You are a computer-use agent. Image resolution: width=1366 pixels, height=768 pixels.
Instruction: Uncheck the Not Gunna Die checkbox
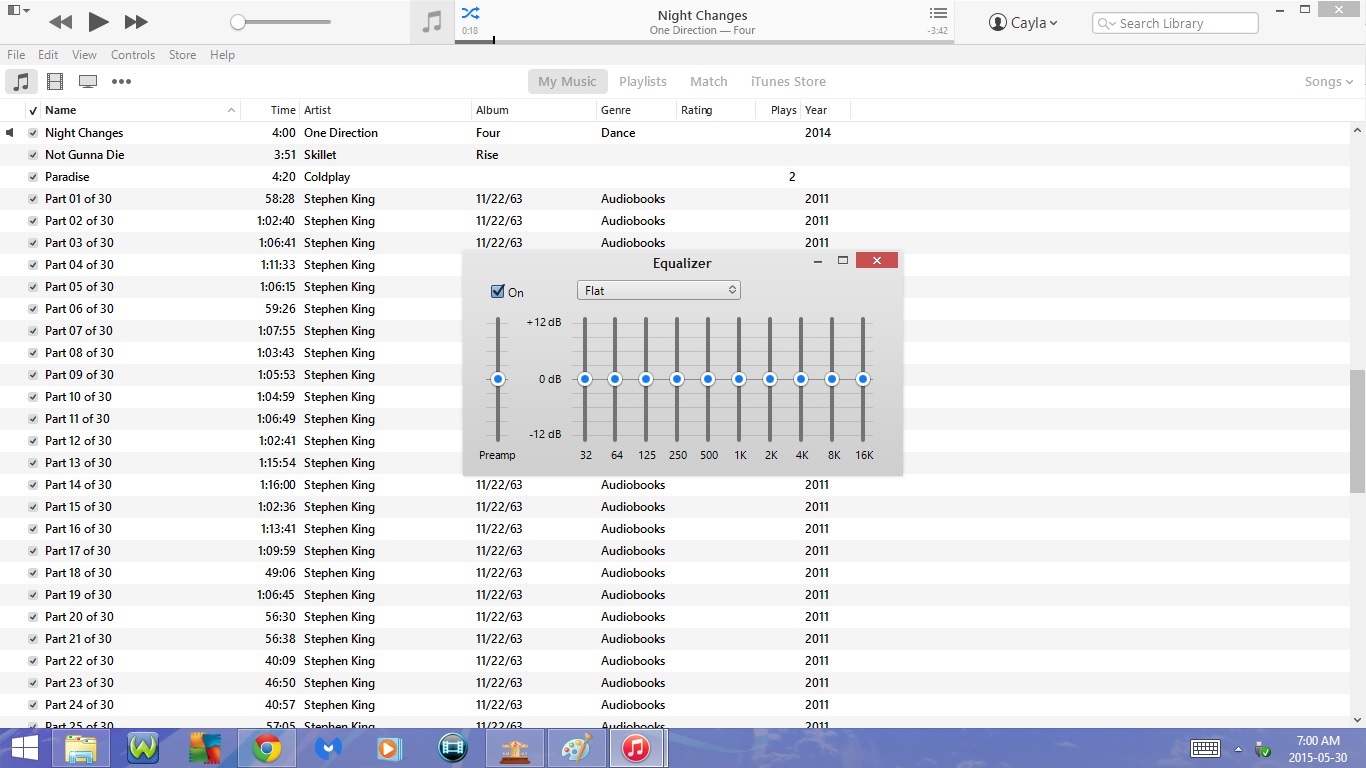(33, 155)
